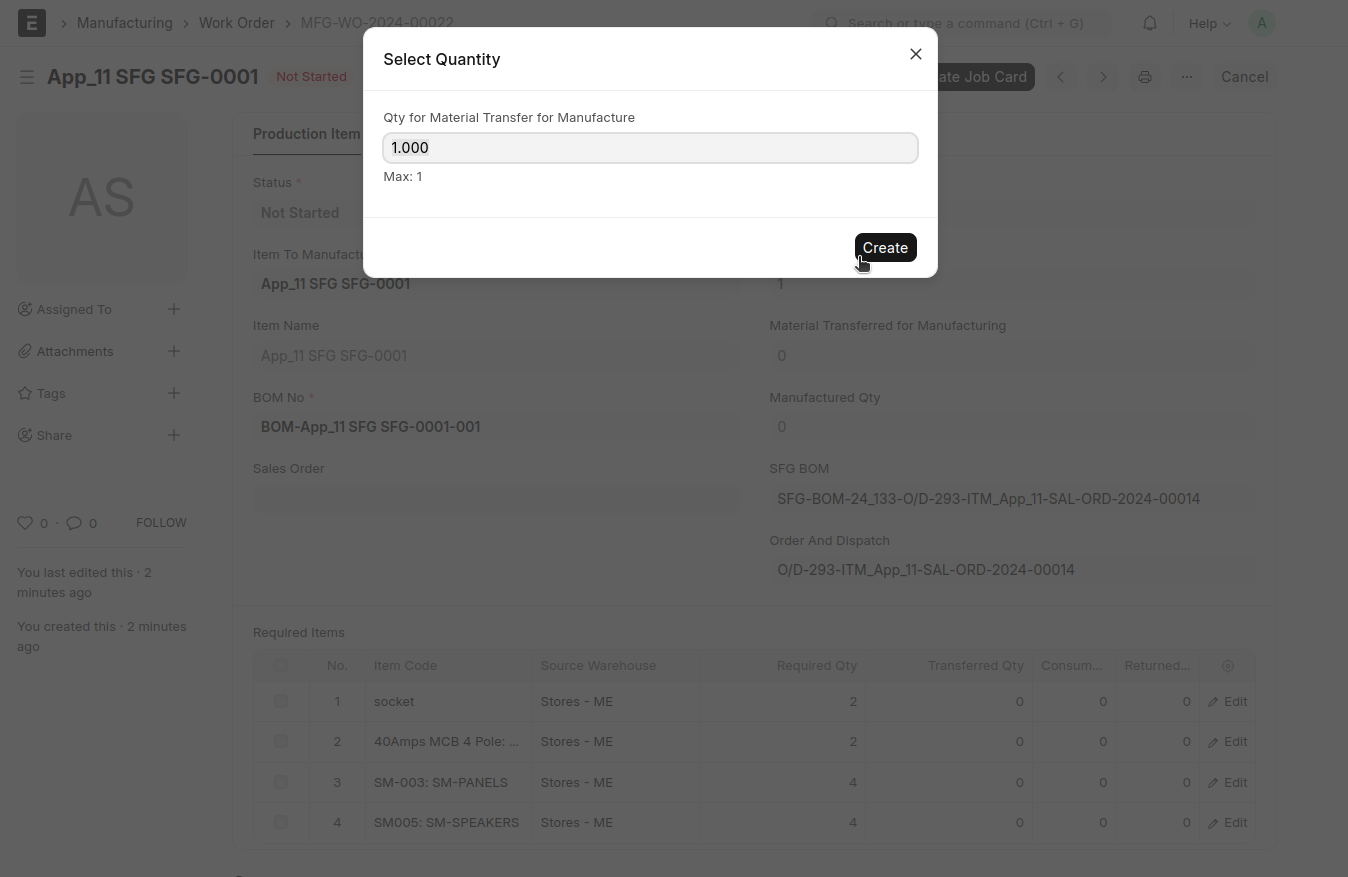Open the notifications bell
The width and height of the screenshot is (1348, 877).
pyautogui.click(x=1150, y=23)
